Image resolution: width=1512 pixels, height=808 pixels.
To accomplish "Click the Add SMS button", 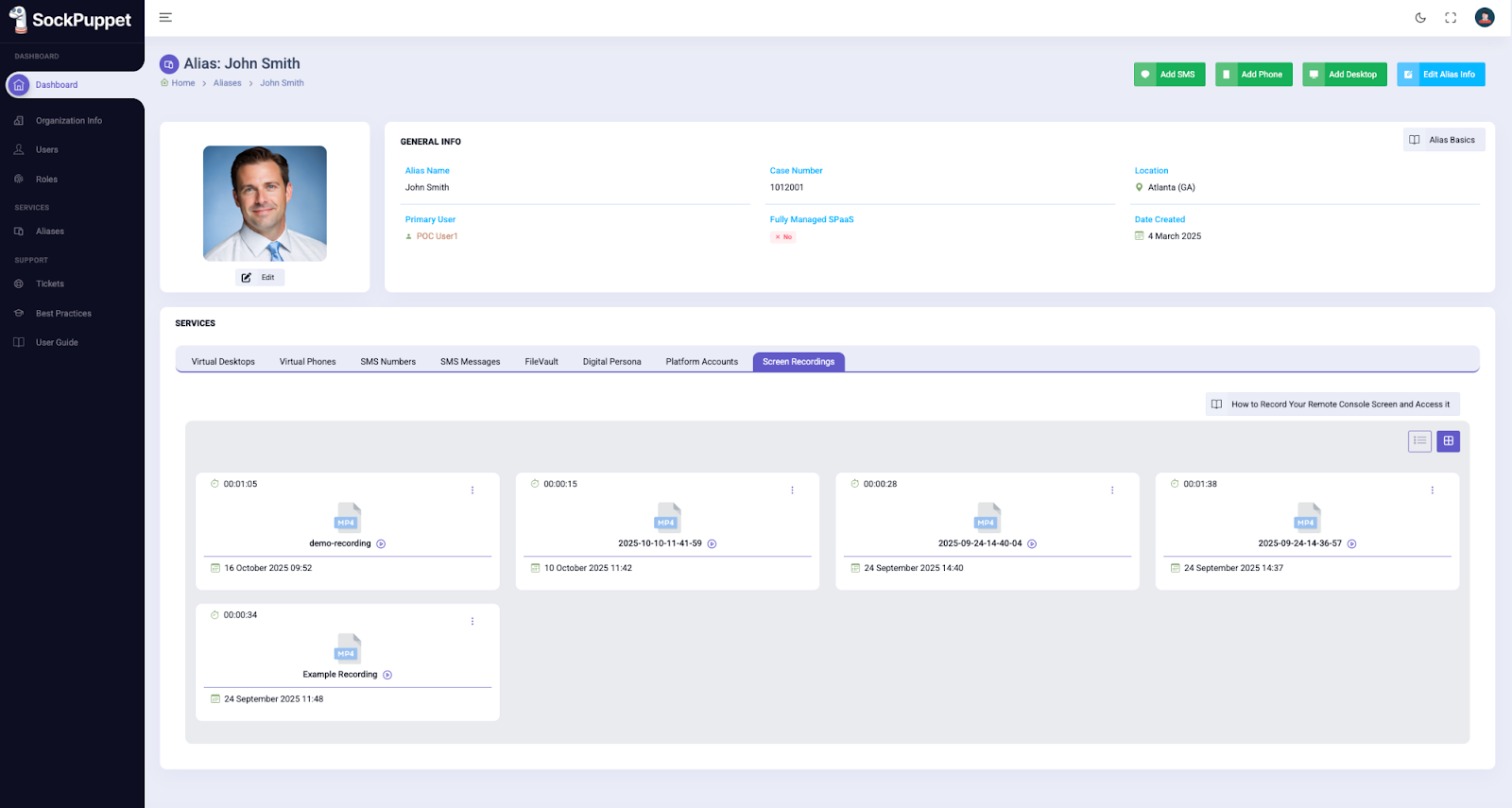I will coord(1169,75).
